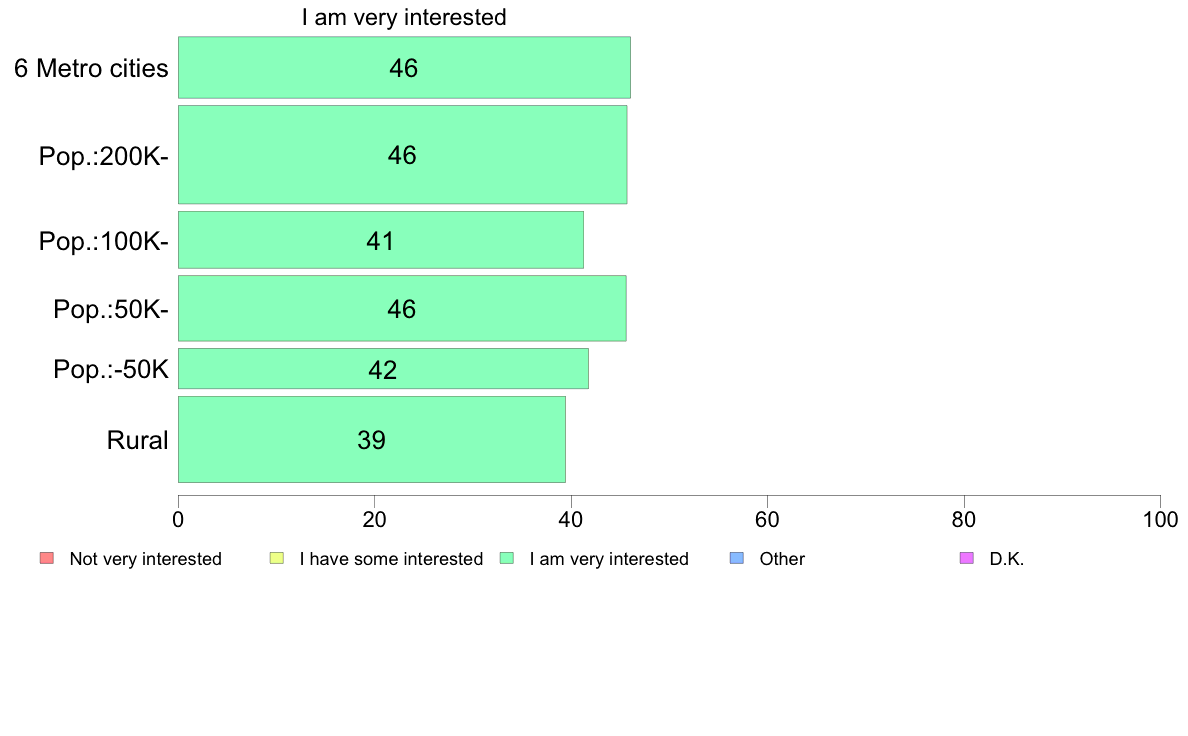Click the green I am very interested swatch
The image size is (1188, 736).
tap(507, 558)
